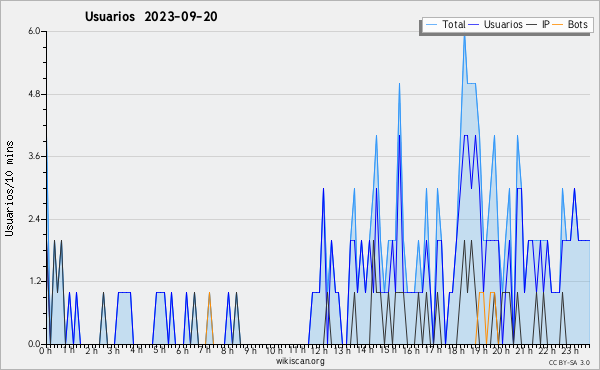Image resolution: width=600 pixels, height=370 pixels.
Task: Click the '0.0' y-axis value
Action: 34,344
